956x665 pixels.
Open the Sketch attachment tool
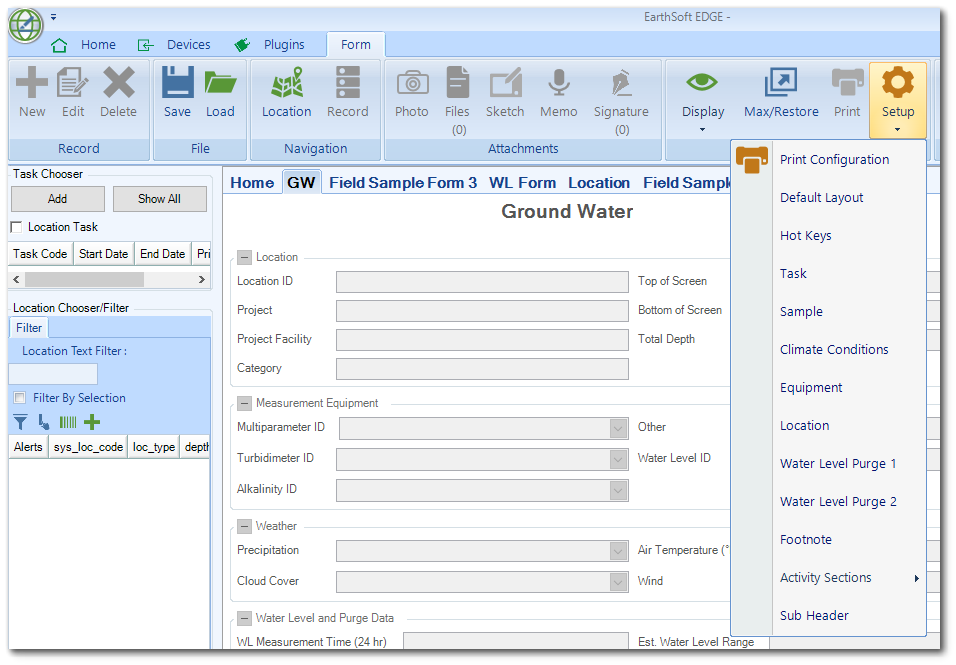[505, 83]
